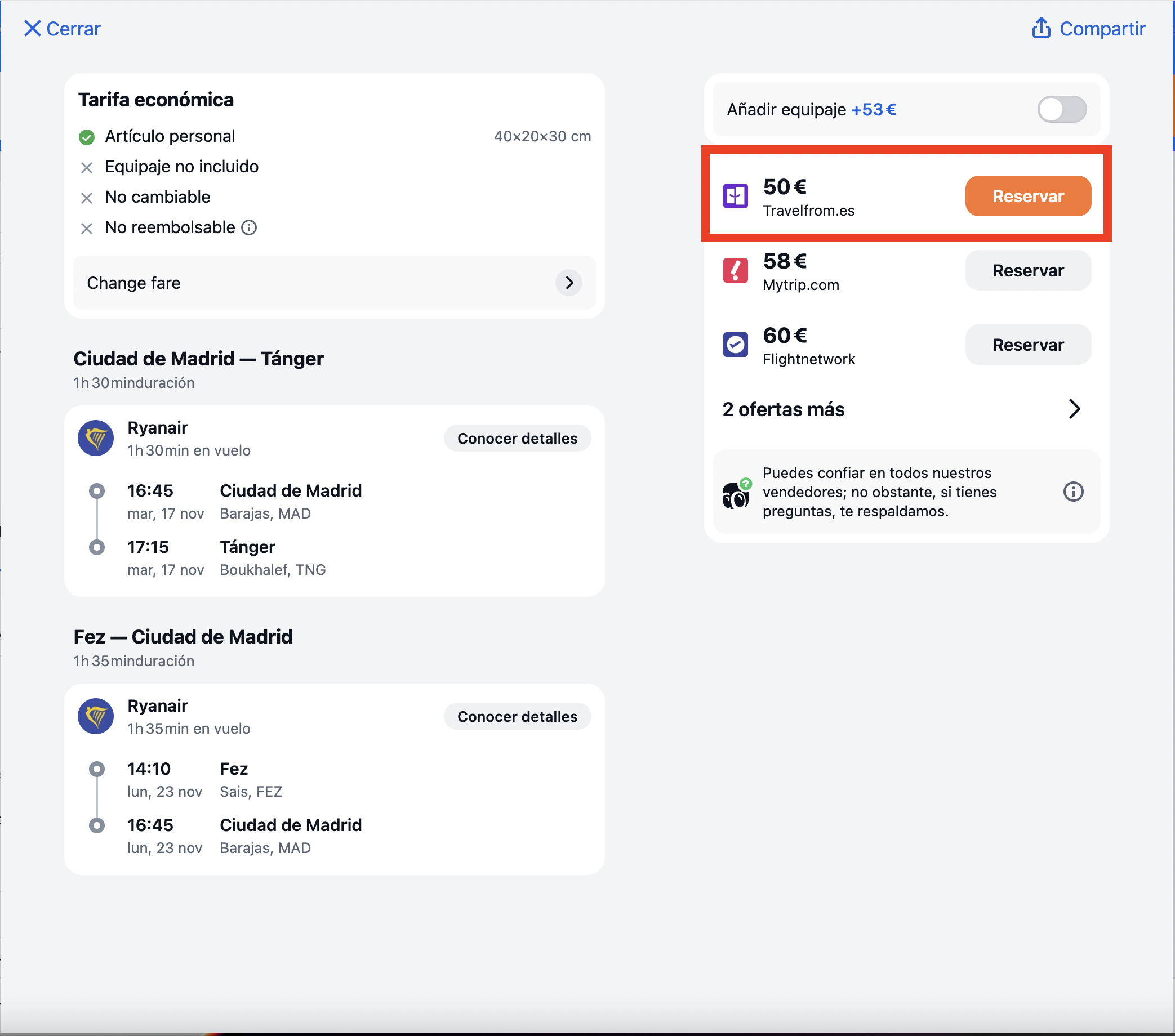Image resolution: width=1175 pixels, height=1036 pixels.
Task: Click the info icon next to No reembolsable
Action: click(249, 227)
